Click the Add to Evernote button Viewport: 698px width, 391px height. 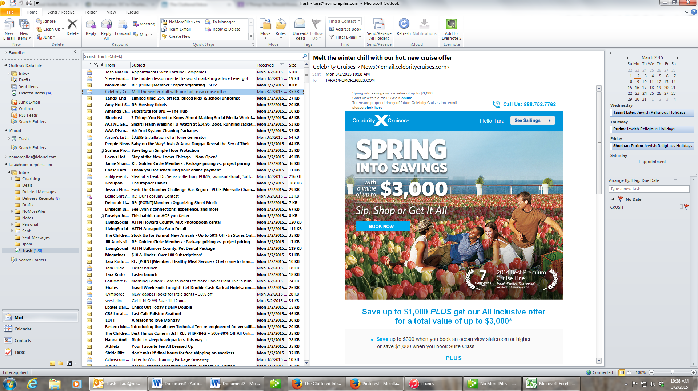coord(451,29)
